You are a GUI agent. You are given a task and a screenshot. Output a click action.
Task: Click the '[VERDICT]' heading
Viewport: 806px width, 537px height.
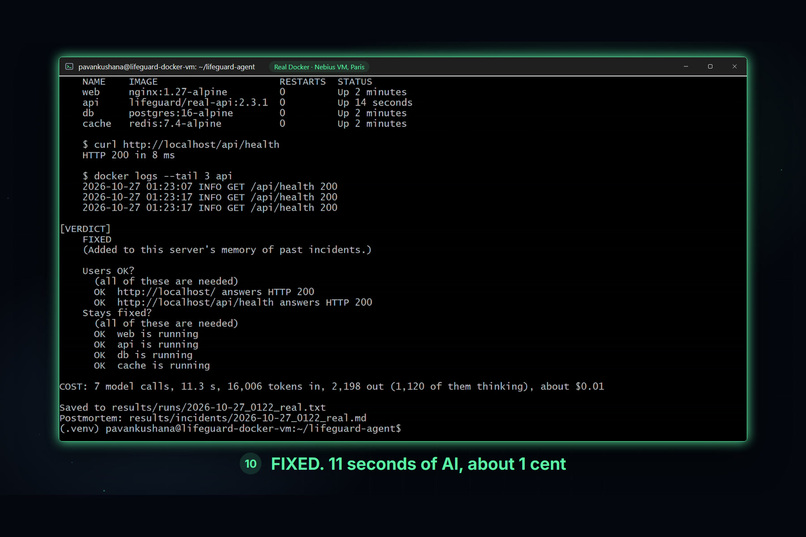(x=85, y=229)
